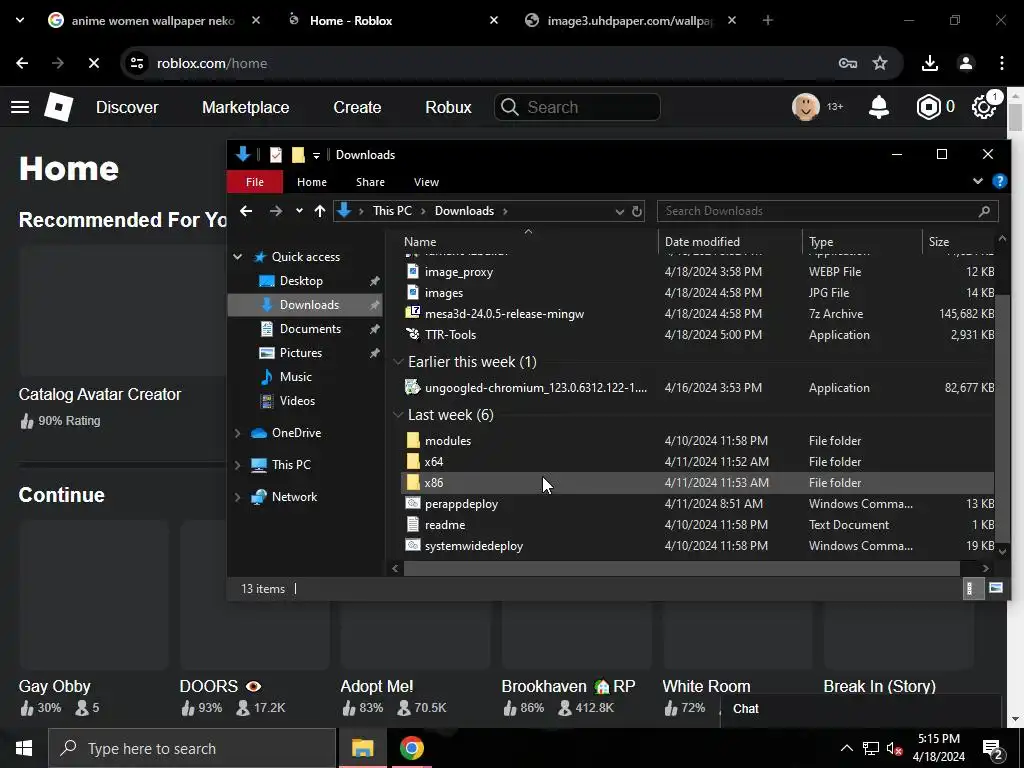
Task: Open Customize Quick Access Toolbar dropdown
Action: (316, 155)
